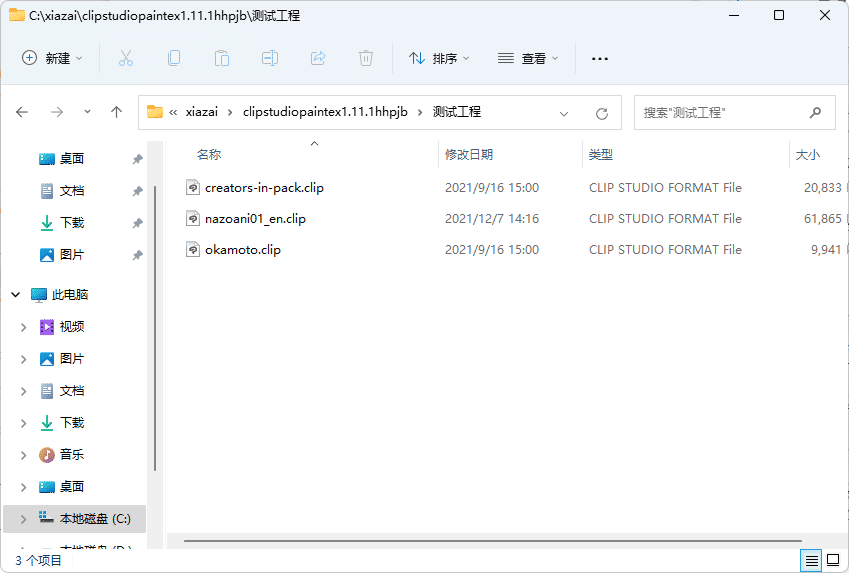Image resolution: width=849 pixels, height=573 pixels.
Task: Switch to details view layout
Action: [x=812, y=561]
